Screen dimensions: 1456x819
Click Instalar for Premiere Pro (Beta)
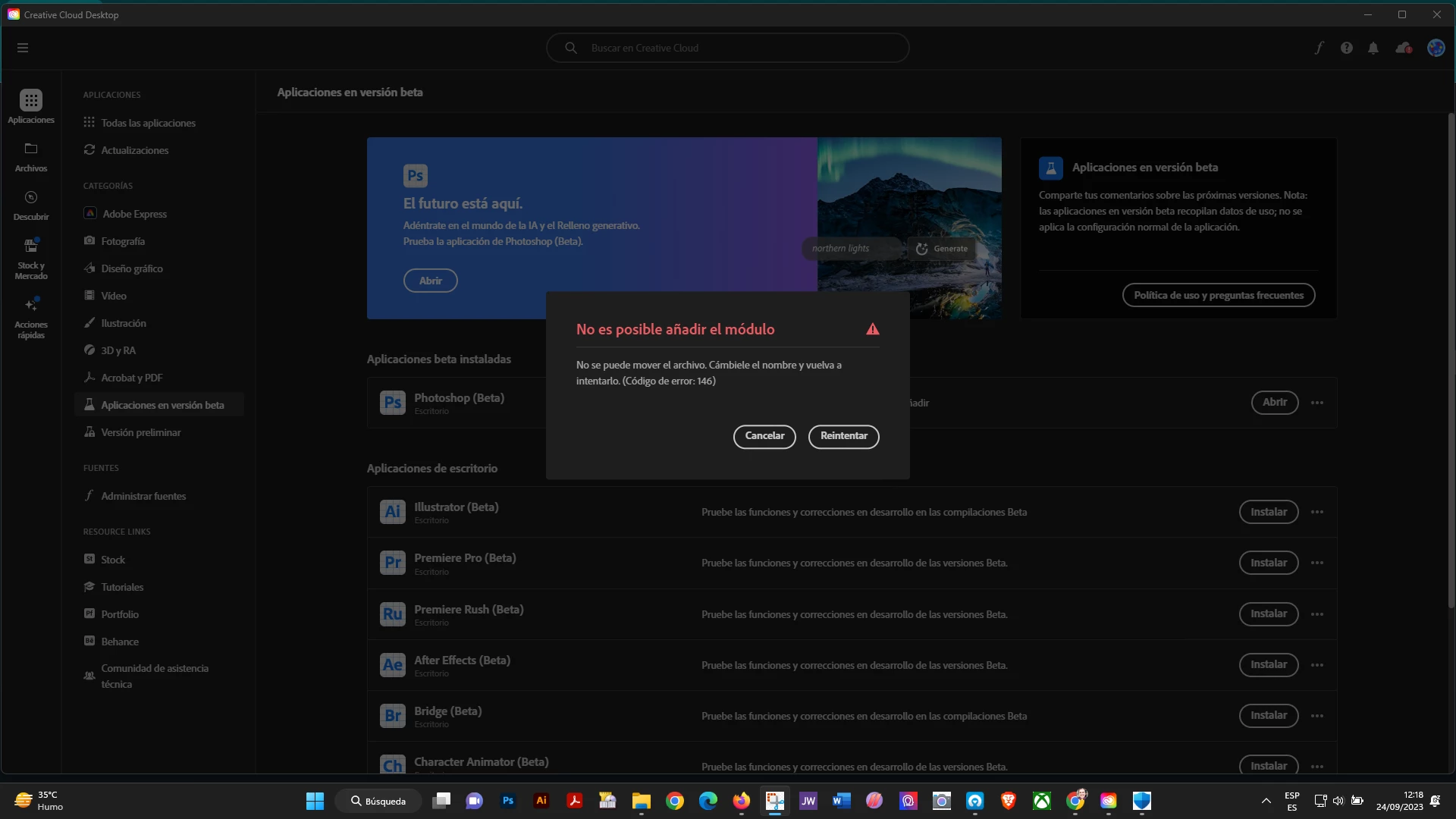tap(1268, 563)
